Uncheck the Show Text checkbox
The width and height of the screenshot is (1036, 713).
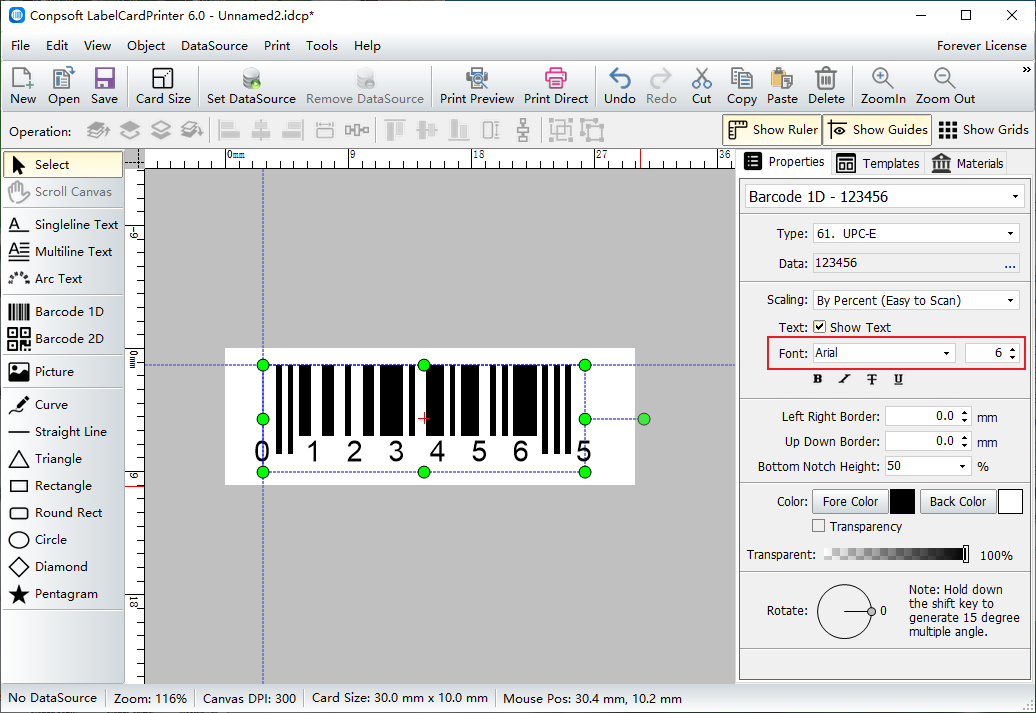tap(819, 327)
